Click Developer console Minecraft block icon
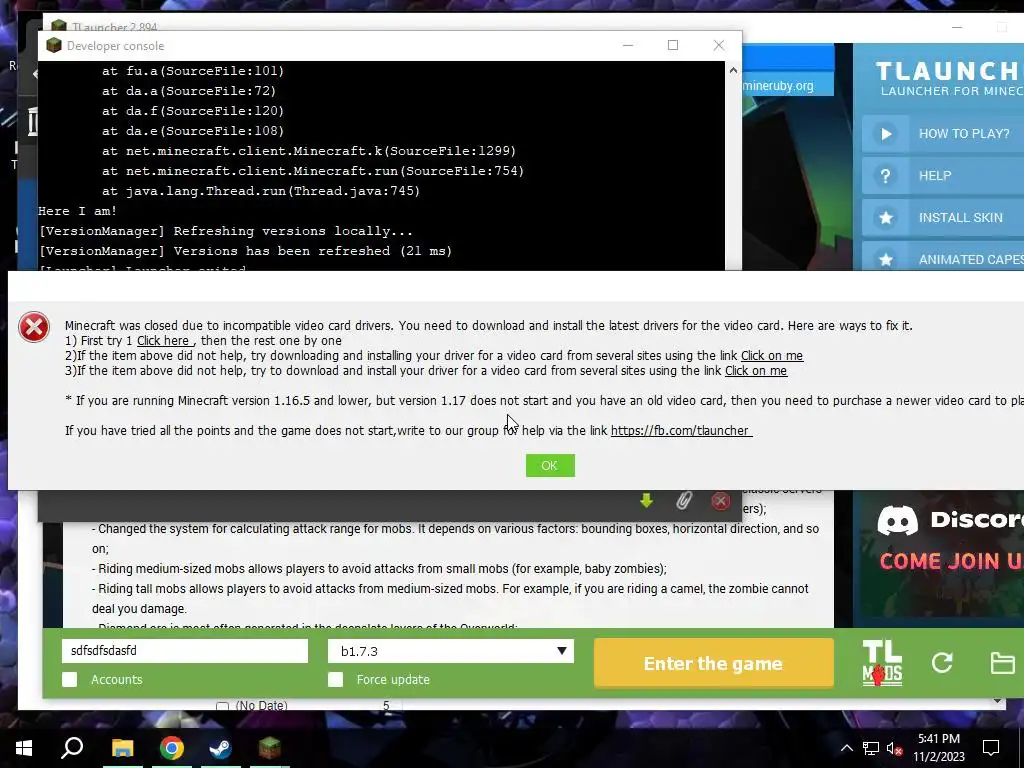Image resolution: width=1024 pixels, height=768 pixels. (x=54, y=46)
